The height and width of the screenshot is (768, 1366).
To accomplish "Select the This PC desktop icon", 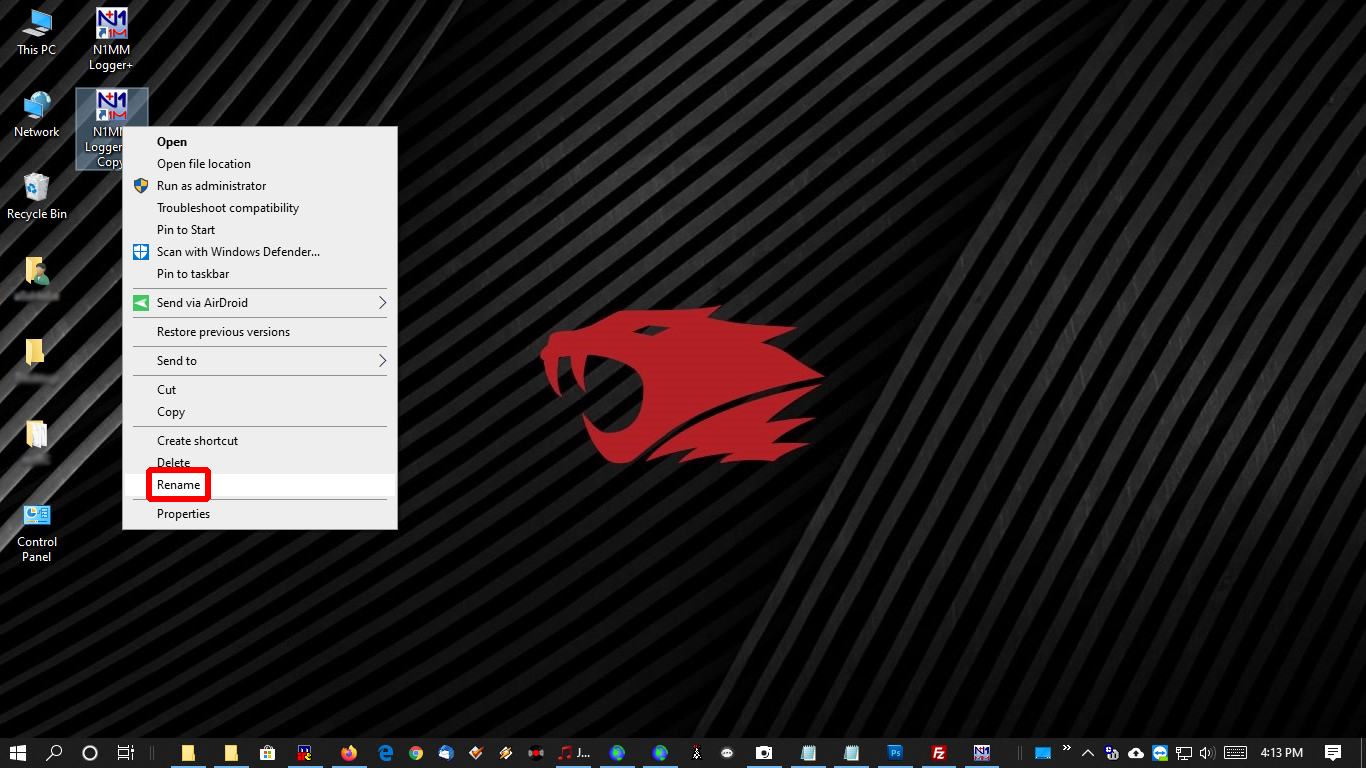I will (37, 32).
